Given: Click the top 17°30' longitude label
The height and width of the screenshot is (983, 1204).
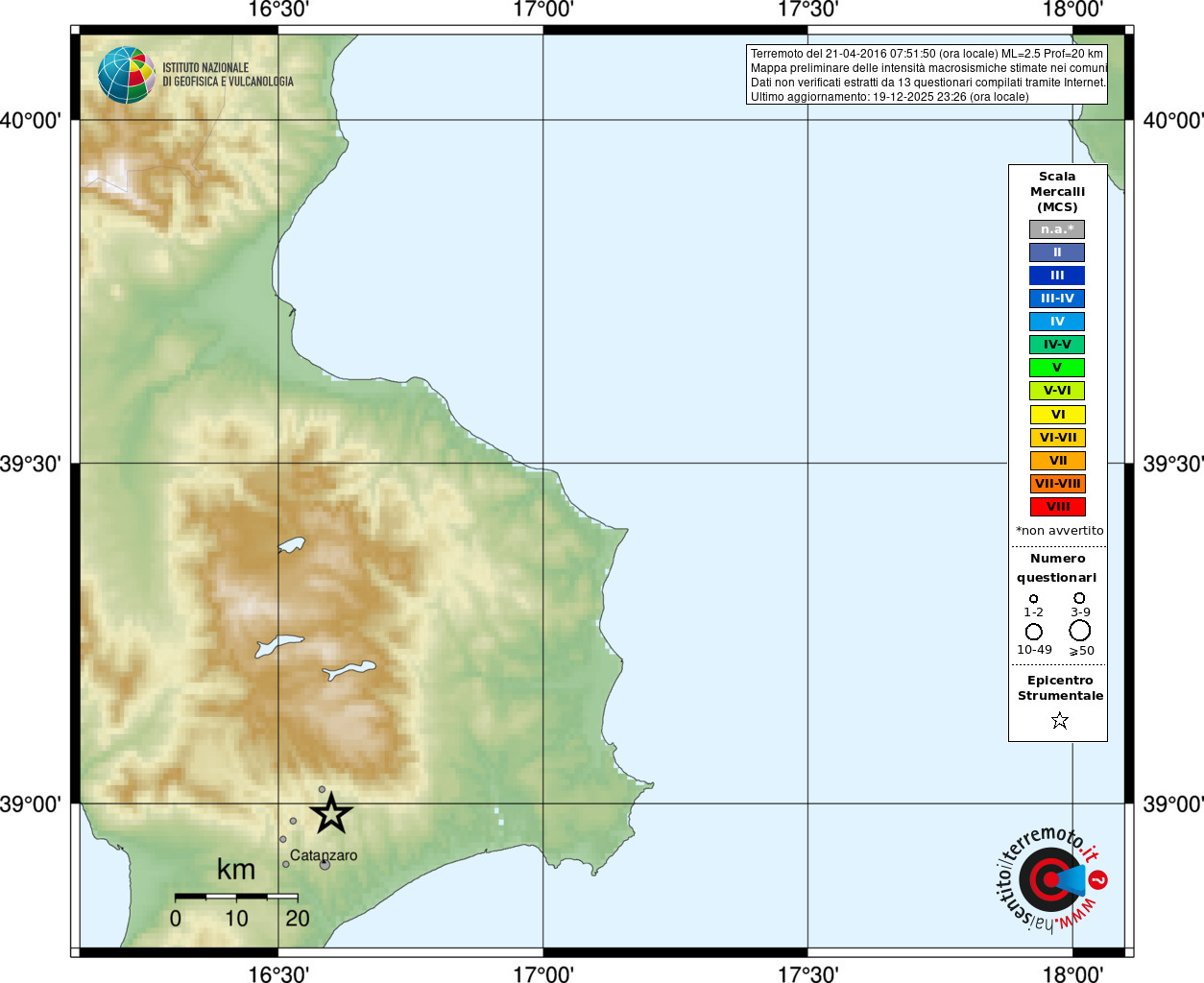Looking at the screenshot, I should (x=808, y=10).
